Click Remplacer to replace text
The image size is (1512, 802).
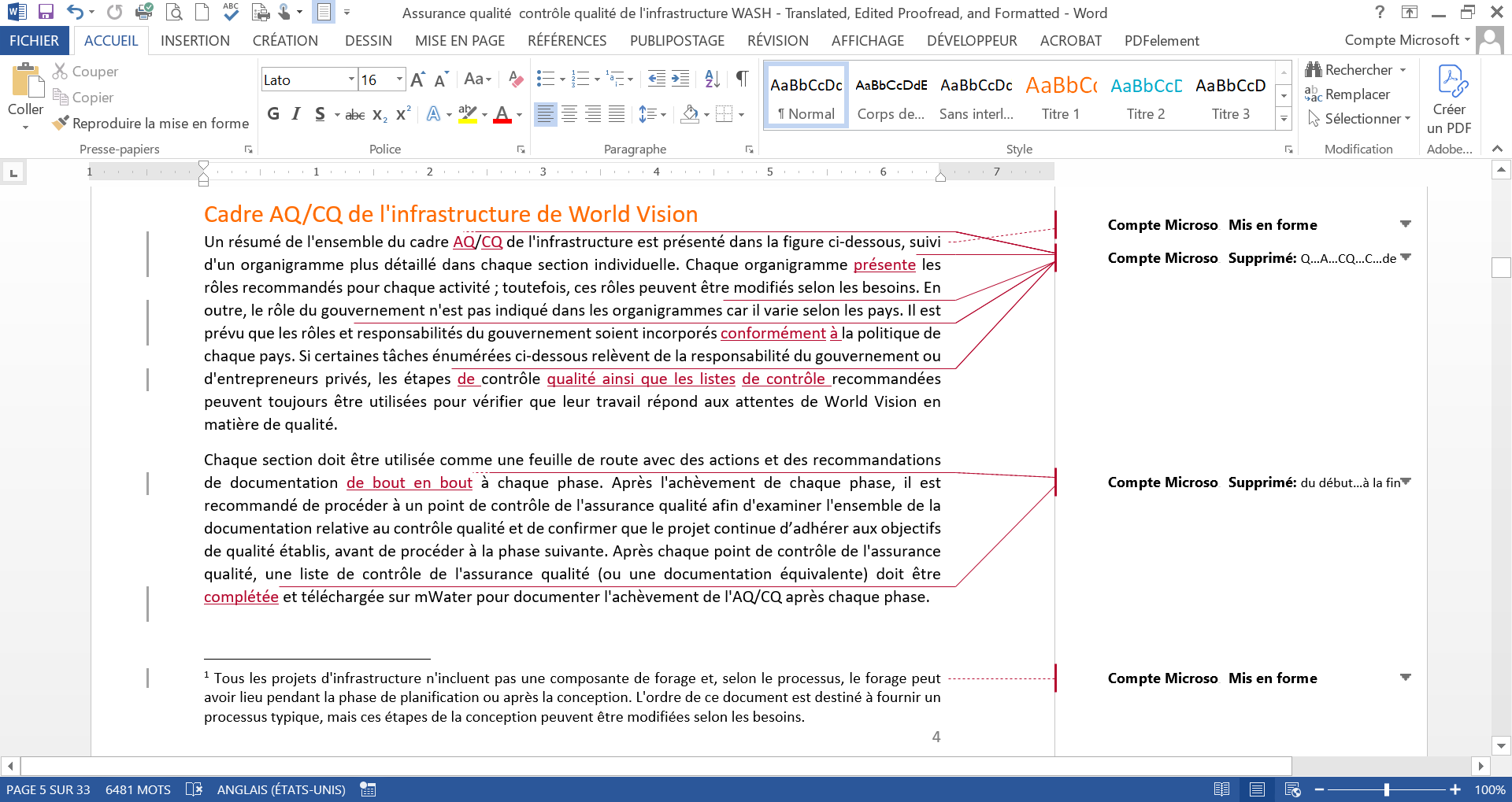(1348, 94)
